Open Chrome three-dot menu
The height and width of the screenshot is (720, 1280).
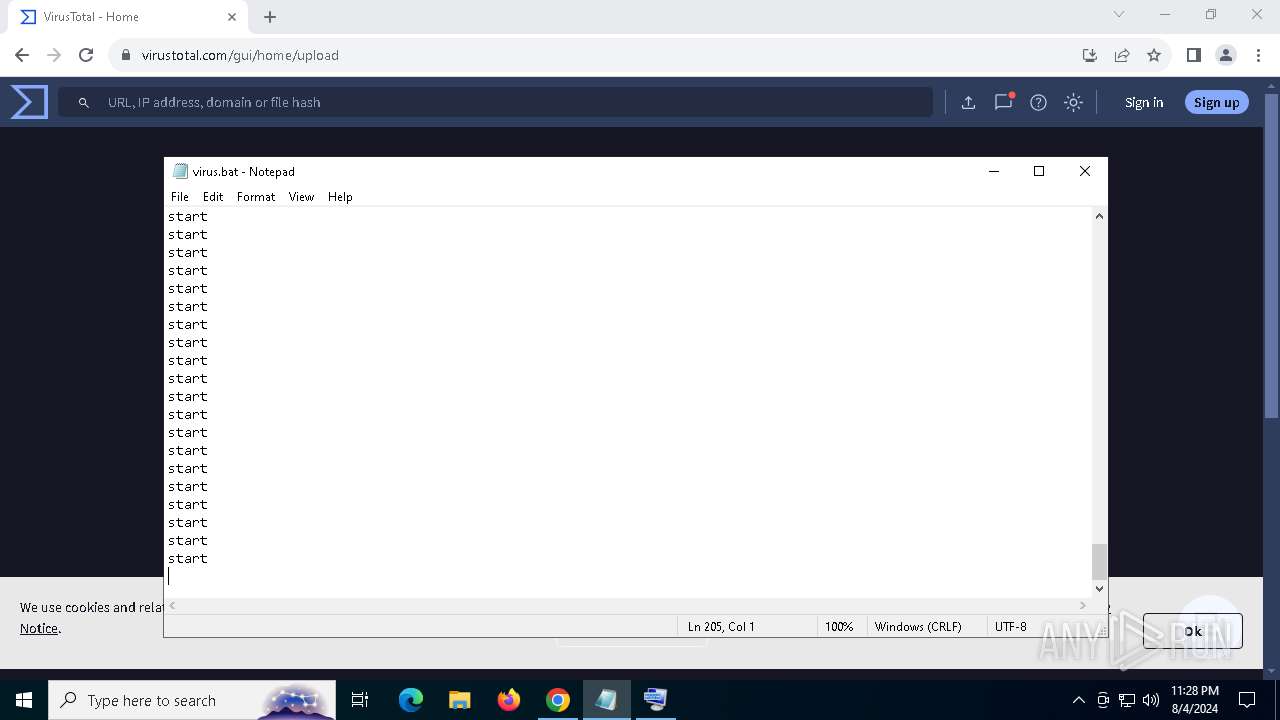point(1257,55)
